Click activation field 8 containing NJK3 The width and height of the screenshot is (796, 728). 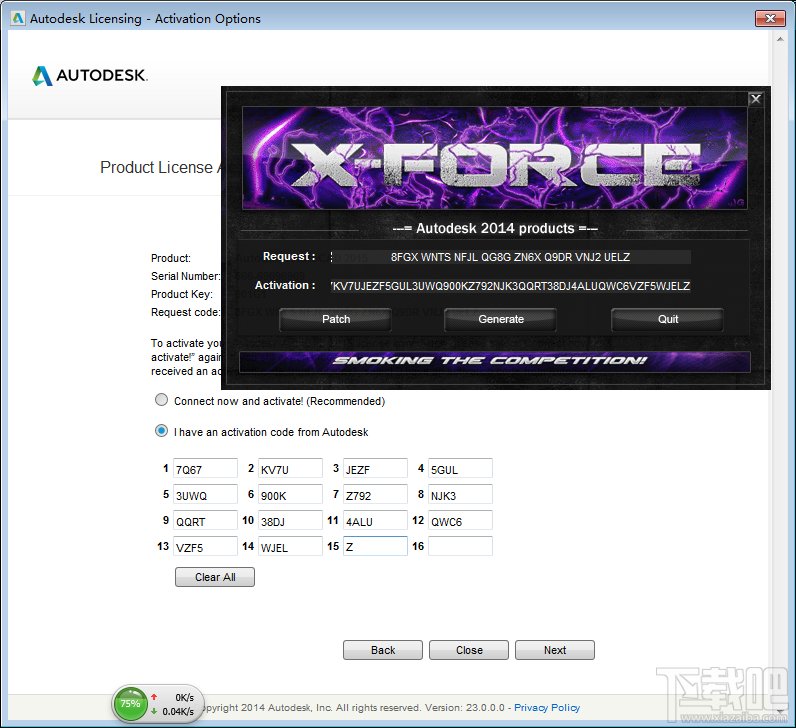[460, 494]
